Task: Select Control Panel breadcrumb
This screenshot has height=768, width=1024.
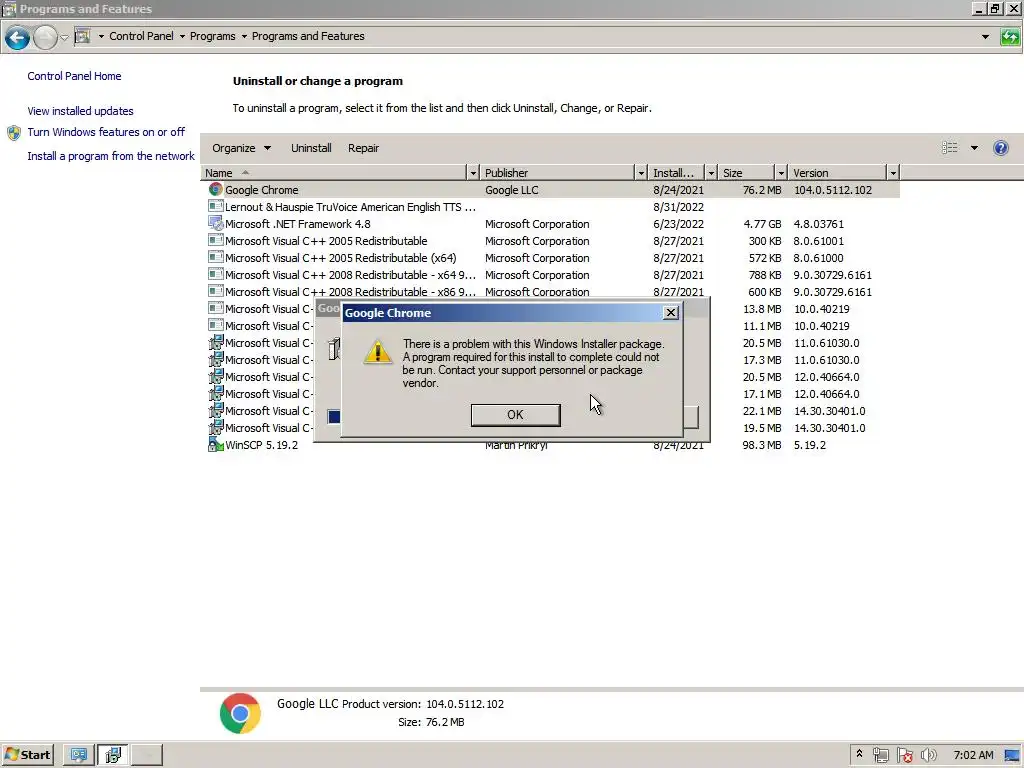Action: tap(141, 36)
